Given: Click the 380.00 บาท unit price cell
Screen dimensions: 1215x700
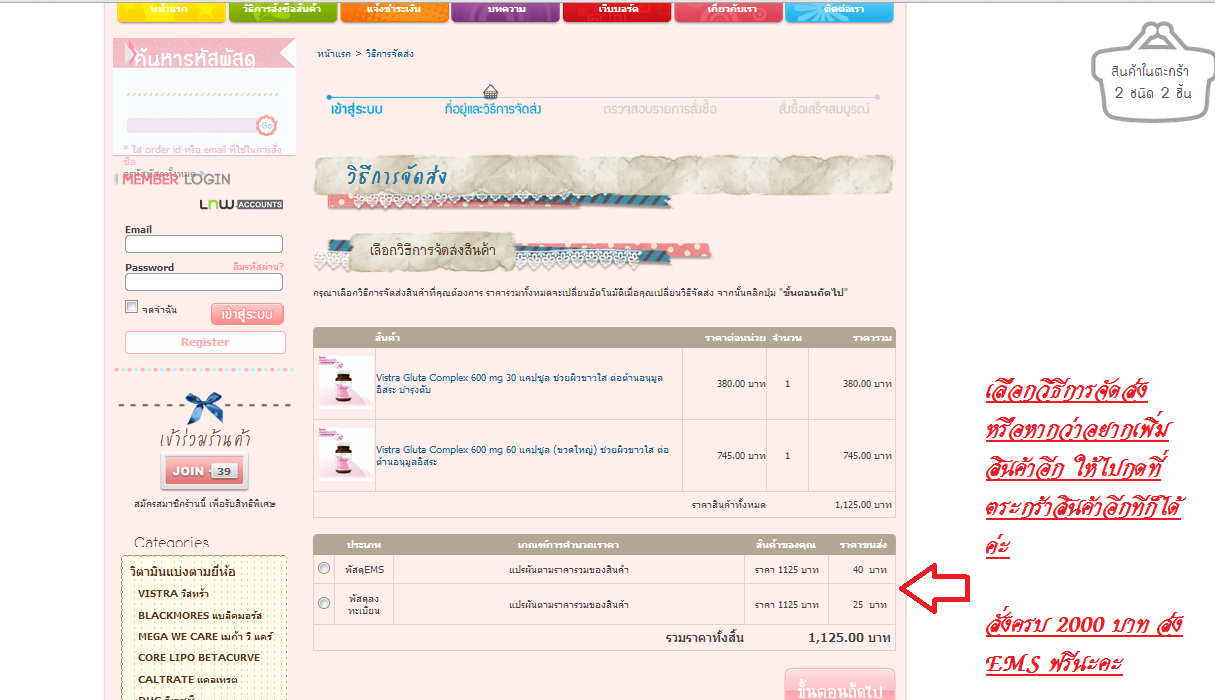Looking at the screenshot, I should [x=739, y=383].
